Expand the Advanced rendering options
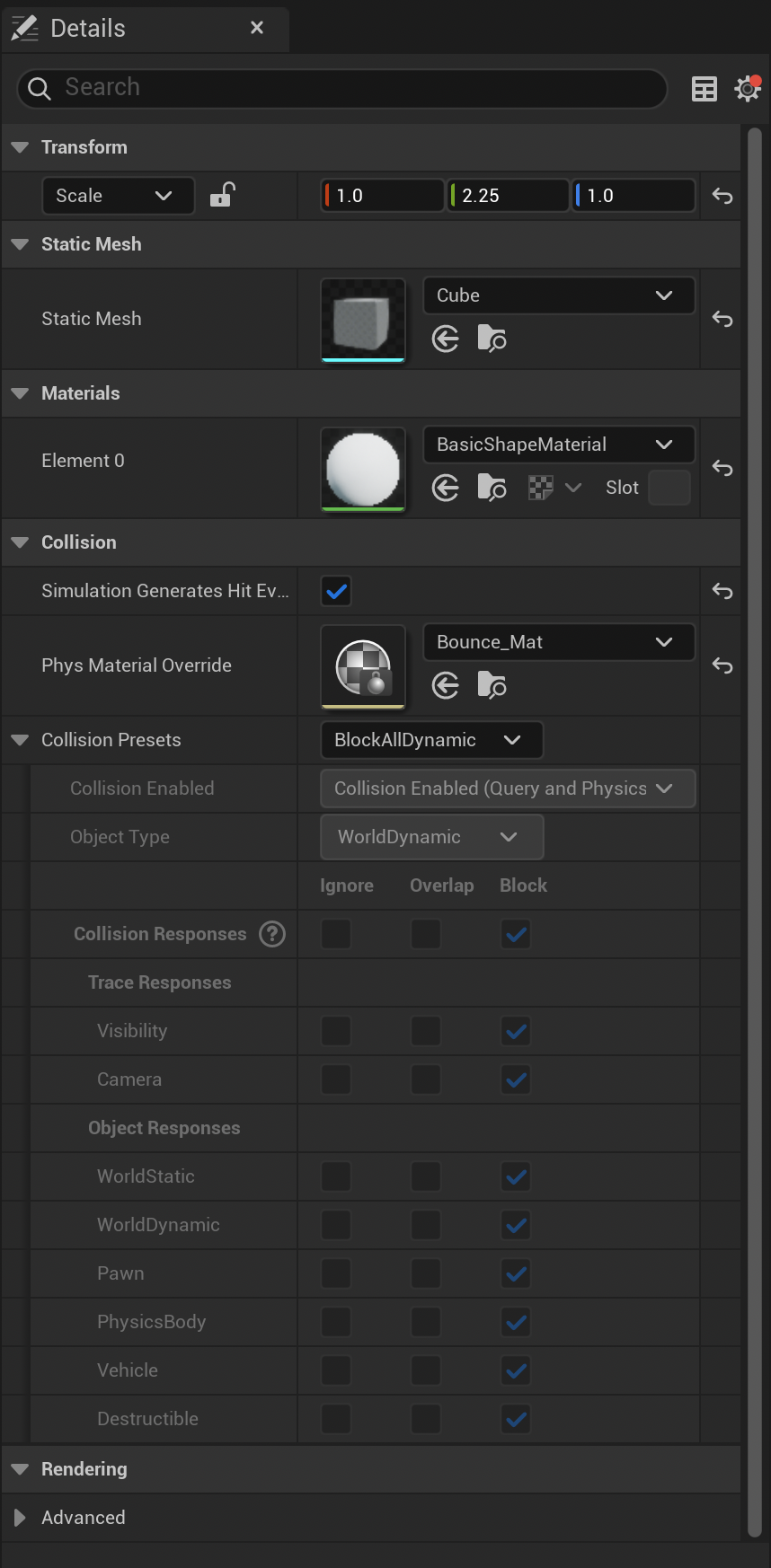This screenshot has width=771, height=1568. pos(20,1518)
